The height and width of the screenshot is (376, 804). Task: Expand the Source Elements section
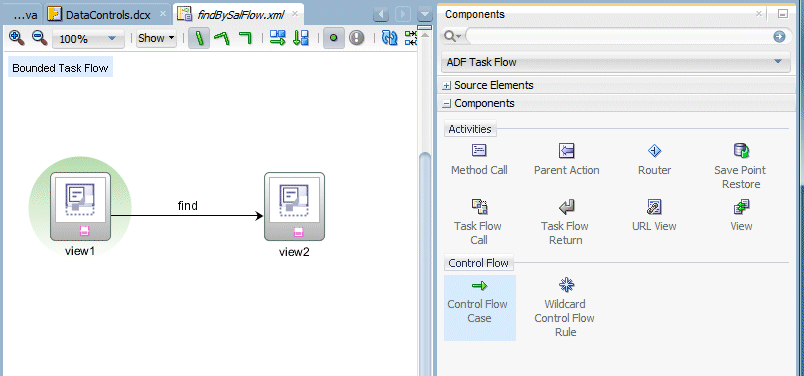click(x=447, y=86)
